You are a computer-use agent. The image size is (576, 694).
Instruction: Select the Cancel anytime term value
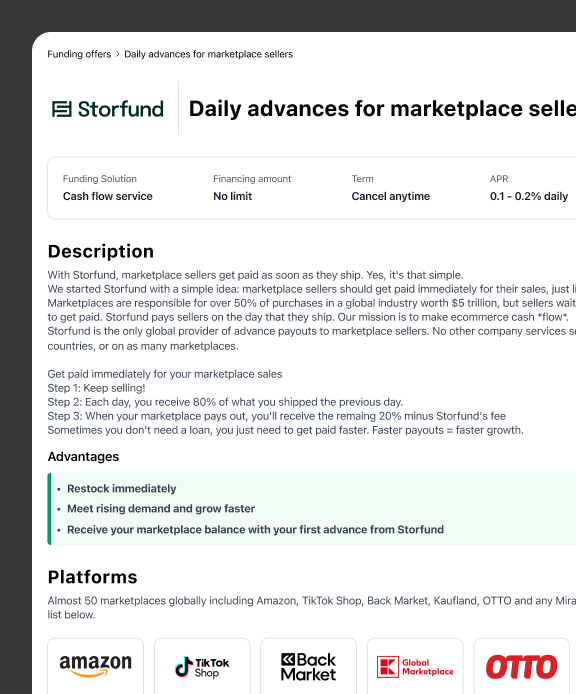click(390, 196)
